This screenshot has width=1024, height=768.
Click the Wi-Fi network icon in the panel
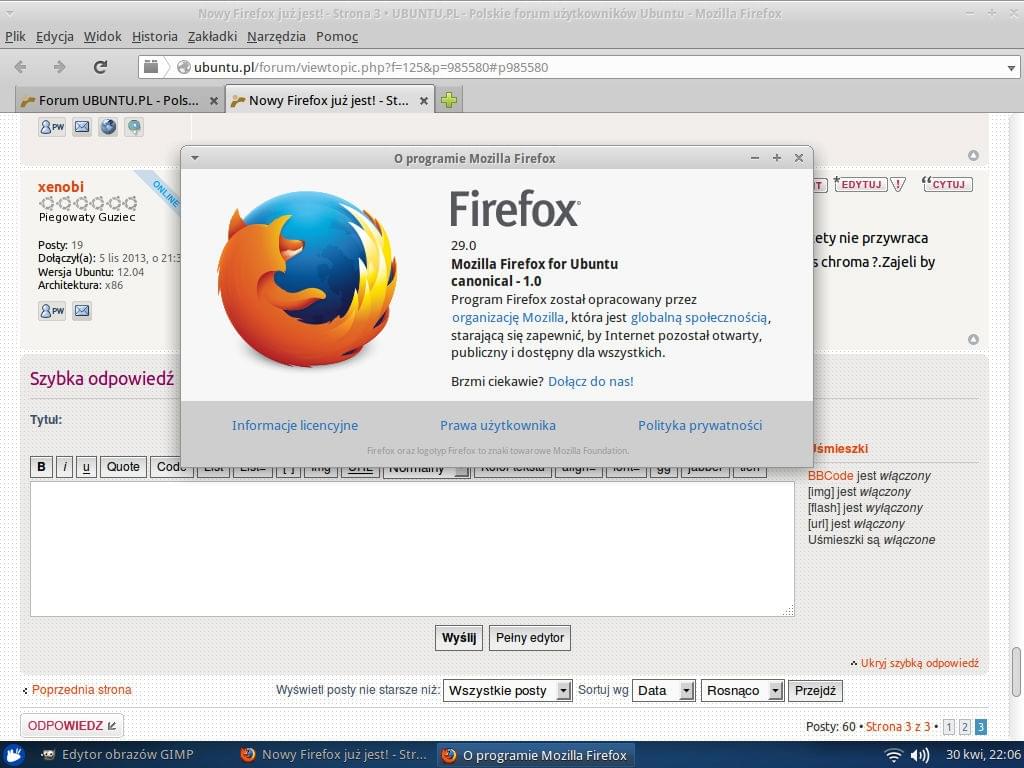click(893, 755)
